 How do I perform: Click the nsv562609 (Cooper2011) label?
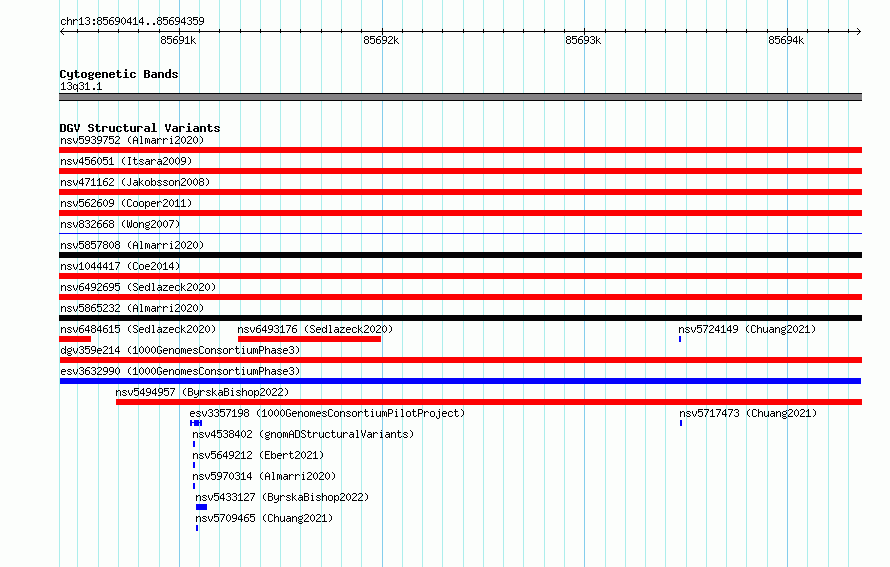pos(126,203)
